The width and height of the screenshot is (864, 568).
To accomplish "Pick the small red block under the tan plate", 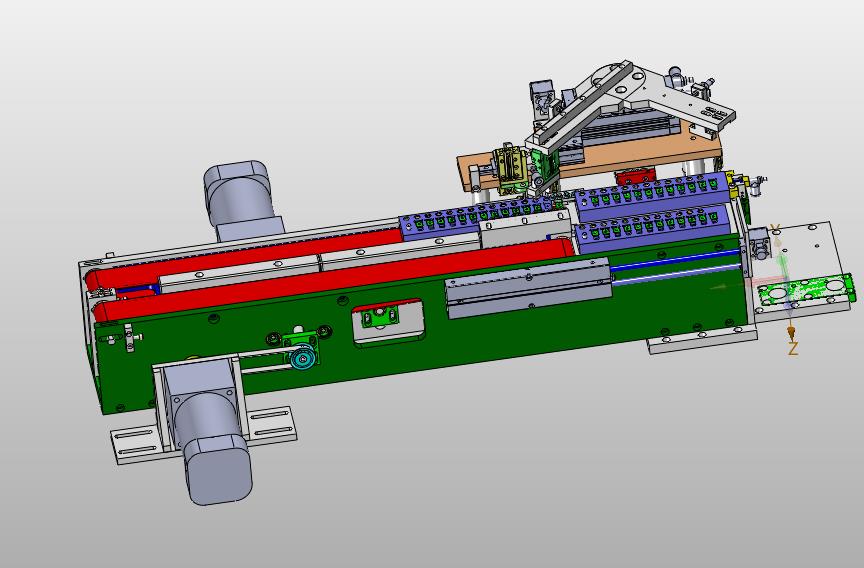I will [635, 177].
